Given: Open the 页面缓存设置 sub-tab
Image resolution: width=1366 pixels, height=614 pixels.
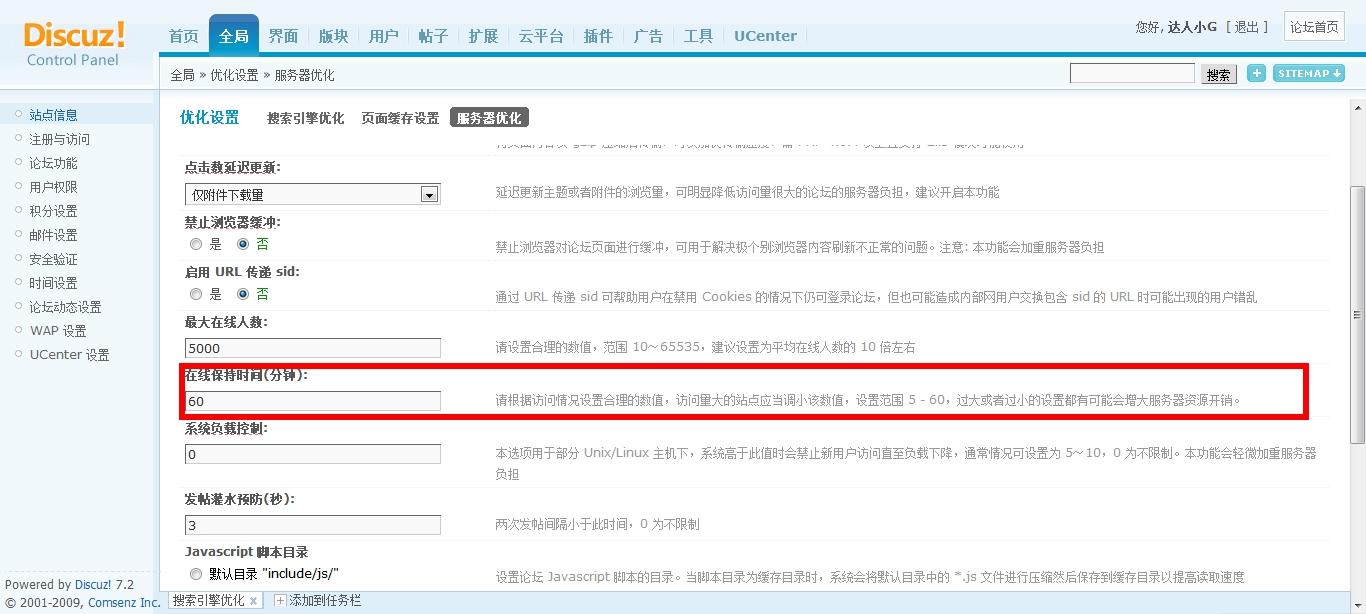Looking at the screenshot, I should point(400,118).
